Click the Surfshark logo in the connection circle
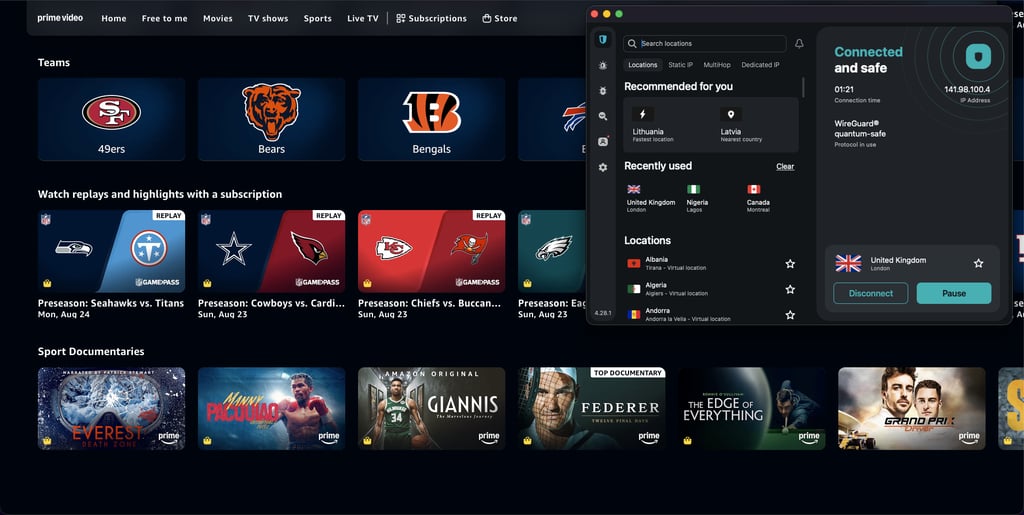This screenshot has height=515, width=1024. (978, 56)
